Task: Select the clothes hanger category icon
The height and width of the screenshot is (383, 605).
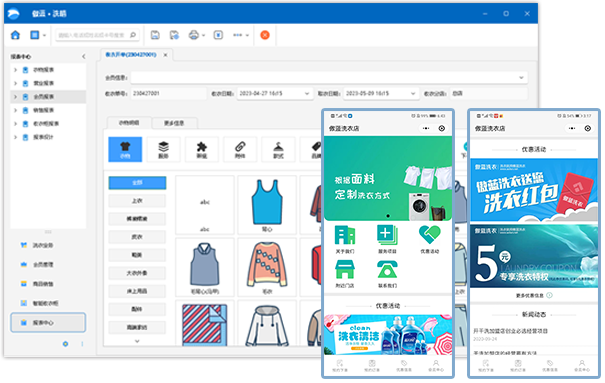Action: tap(278, 149)
